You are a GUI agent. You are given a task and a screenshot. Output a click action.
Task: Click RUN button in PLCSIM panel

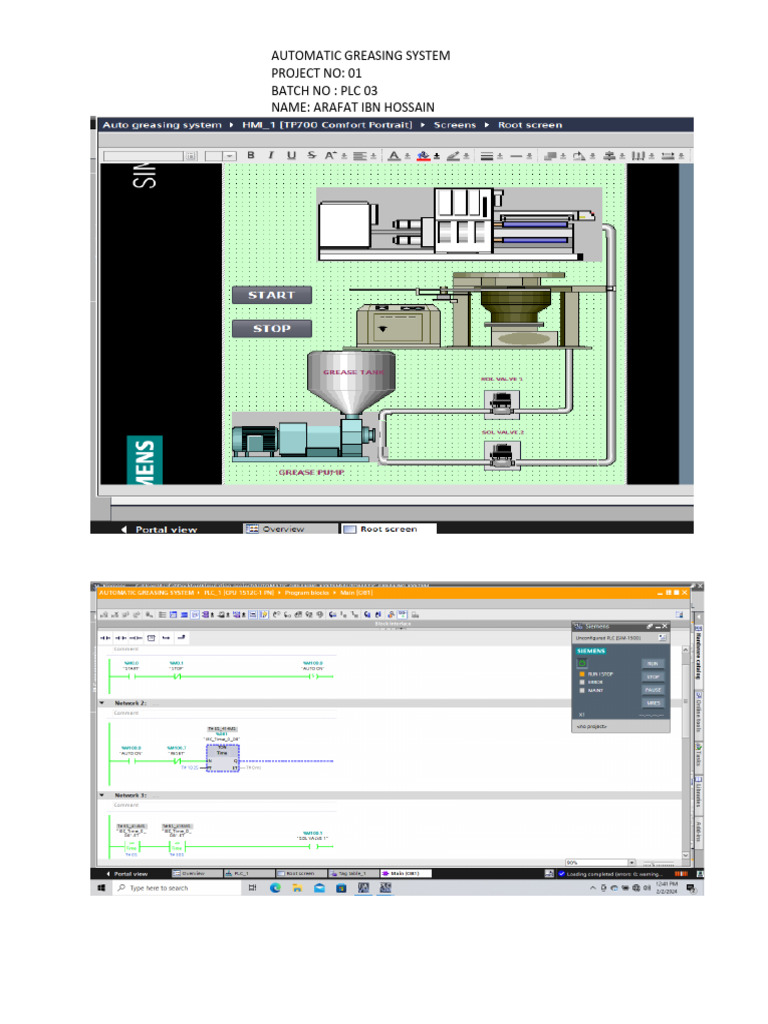(652, 664)
